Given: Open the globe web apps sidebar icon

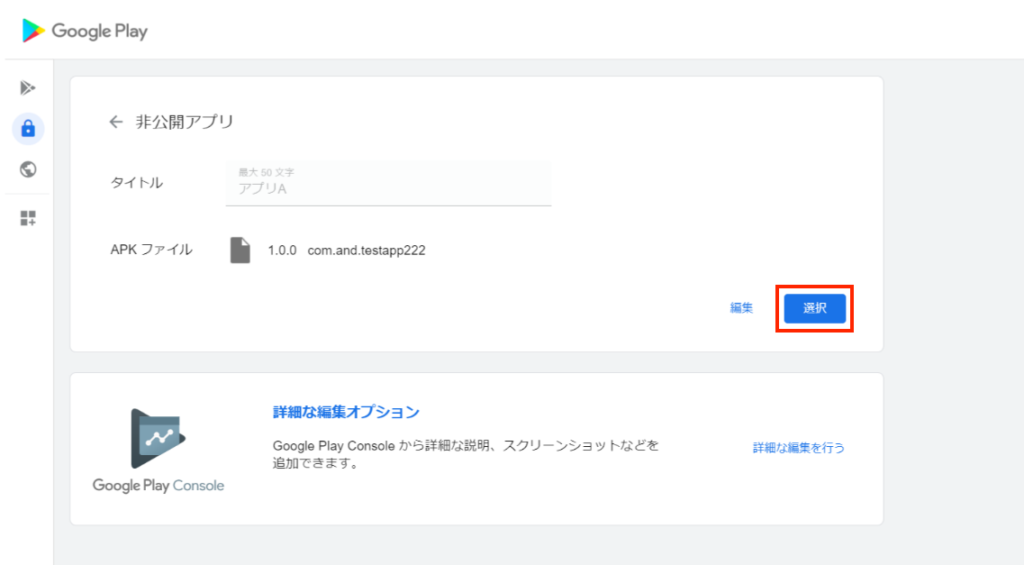Looking at the screenshot, I should (x=28, y=169).
